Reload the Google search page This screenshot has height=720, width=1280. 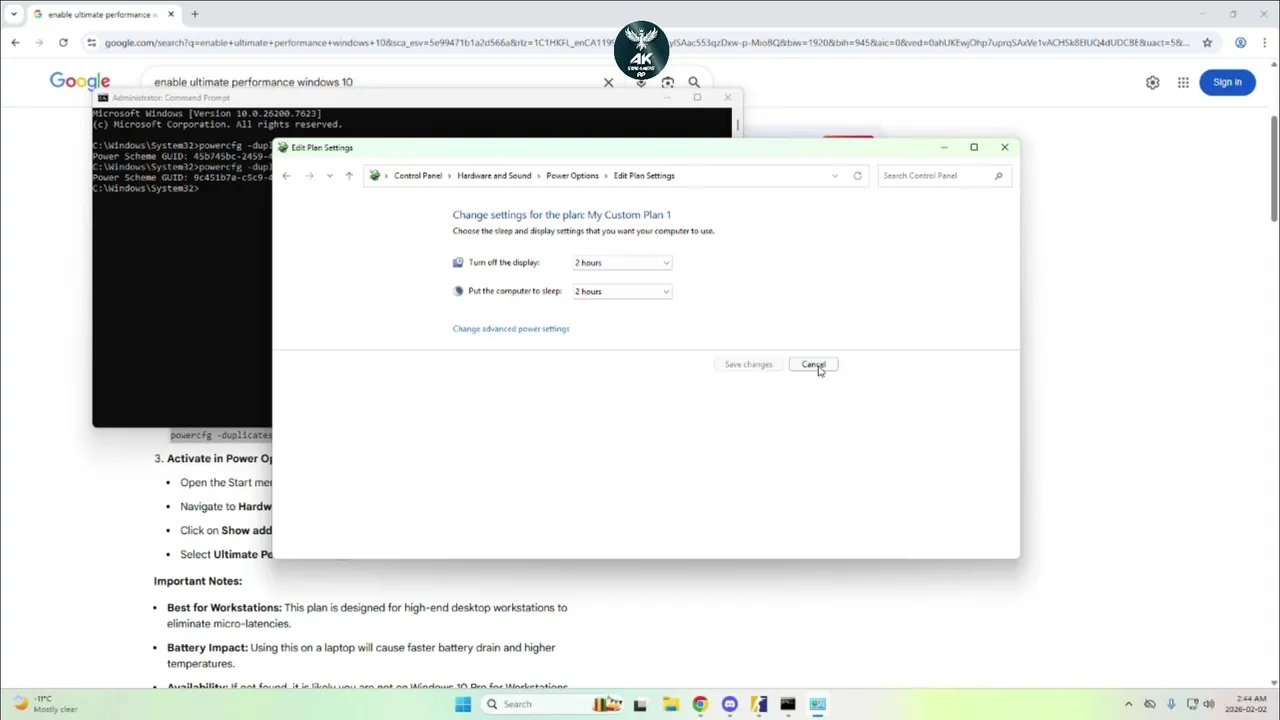(x=63, y=43)
